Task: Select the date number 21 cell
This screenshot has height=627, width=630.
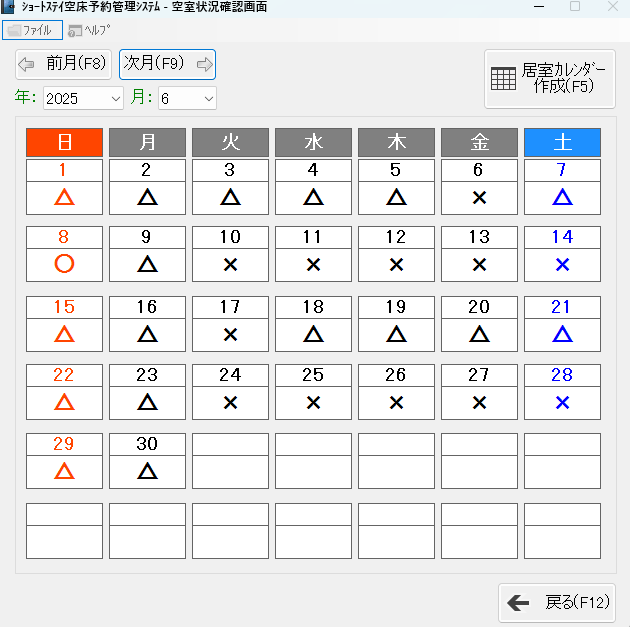Action: (x=562, y=307)
